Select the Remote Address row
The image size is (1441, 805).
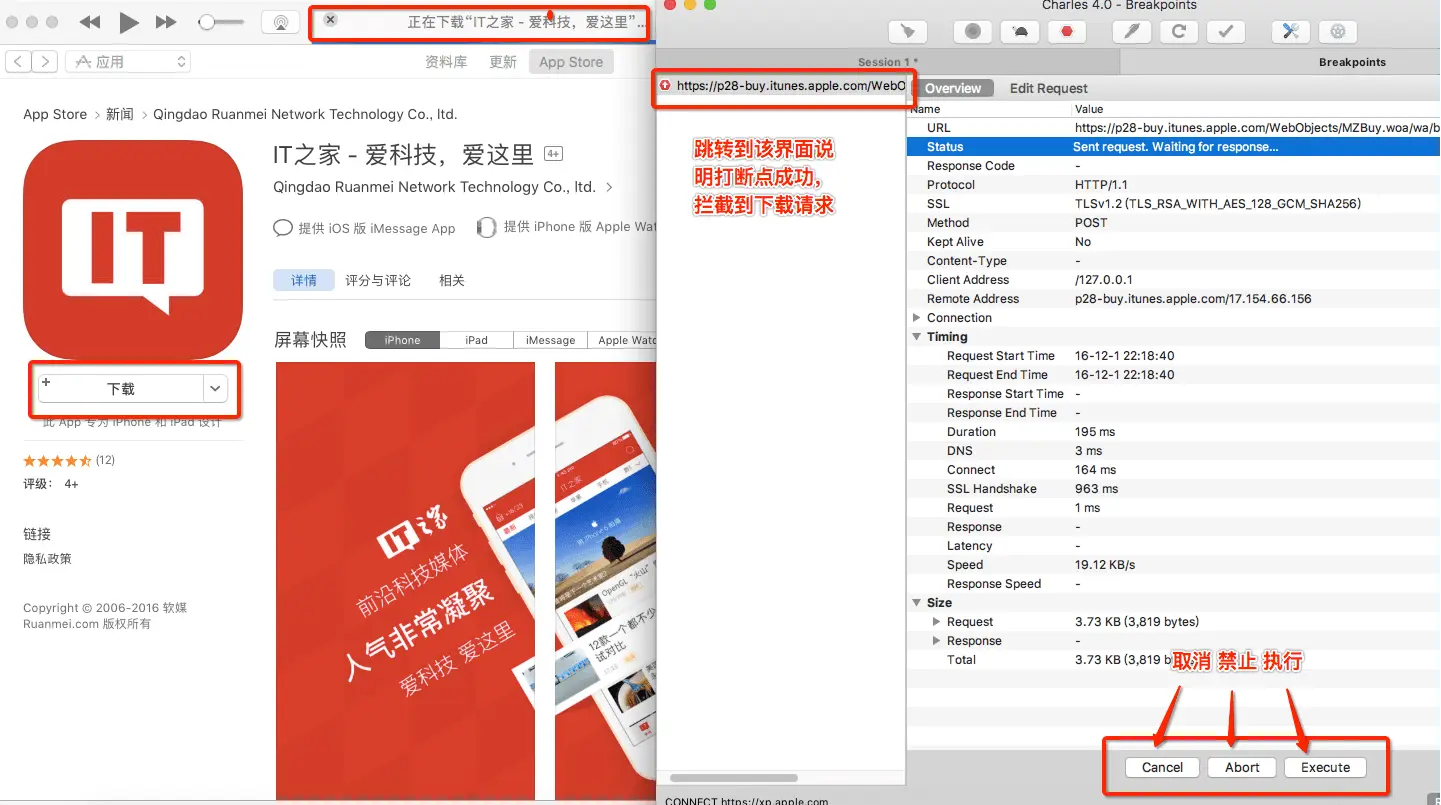tap(1173, 299)
